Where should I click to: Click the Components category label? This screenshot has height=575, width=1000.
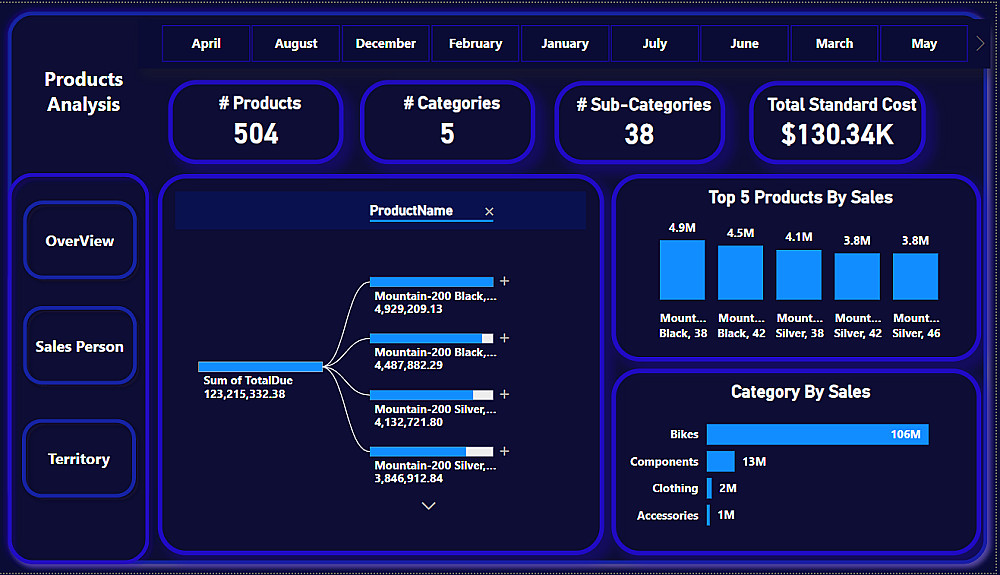(x=664, y=462)
